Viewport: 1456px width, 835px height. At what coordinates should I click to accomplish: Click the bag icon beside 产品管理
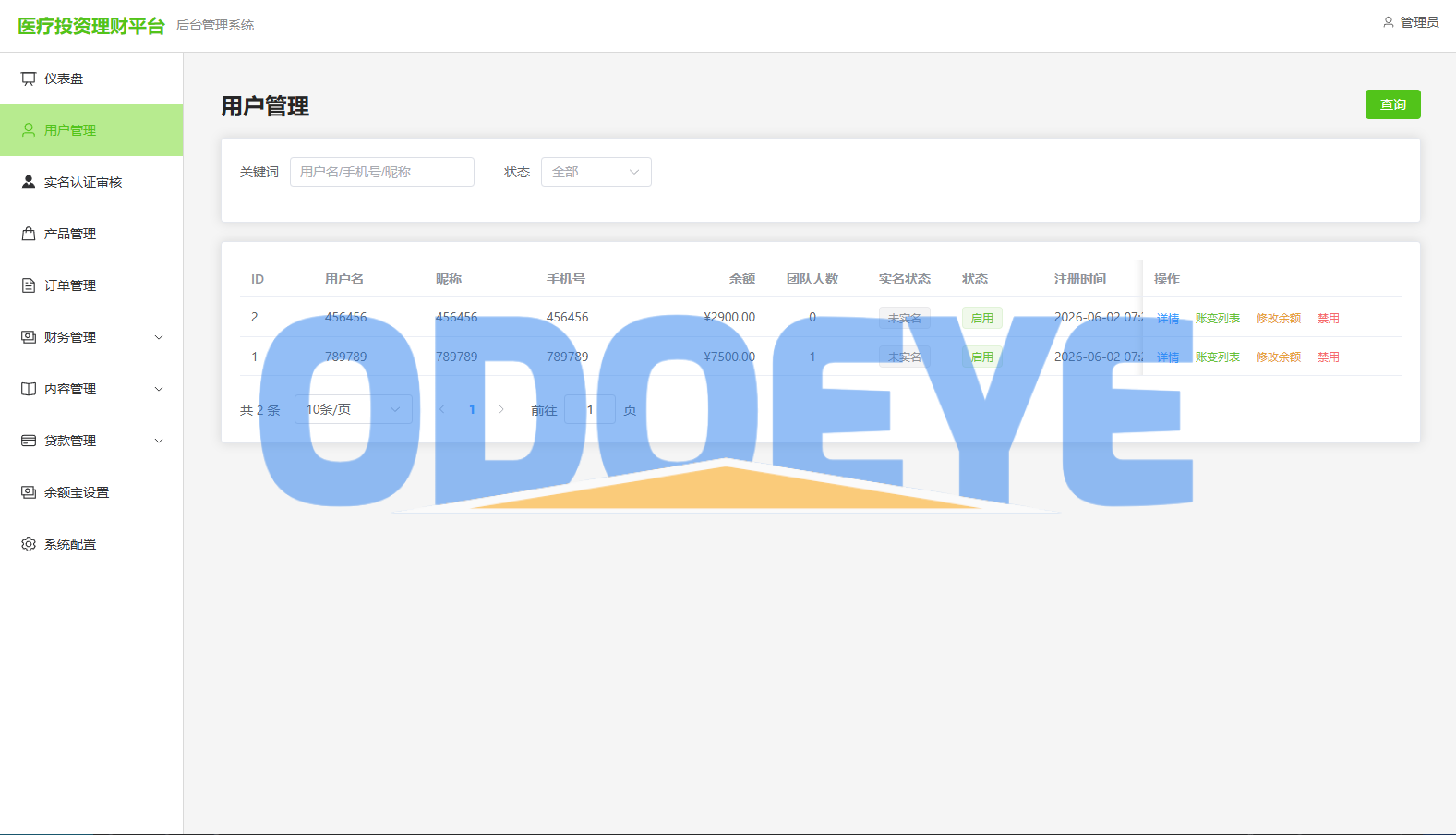point(29,234)
